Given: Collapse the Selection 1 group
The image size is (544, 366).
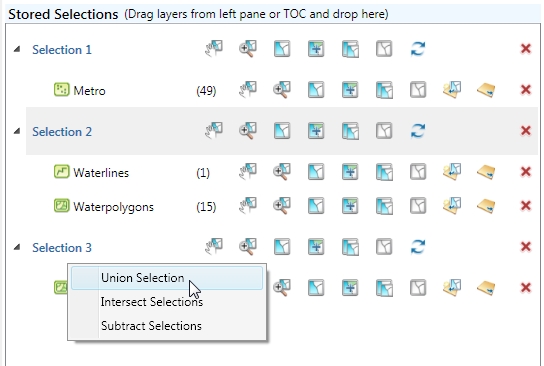Looking at the screenshot, I should (17, 49).
